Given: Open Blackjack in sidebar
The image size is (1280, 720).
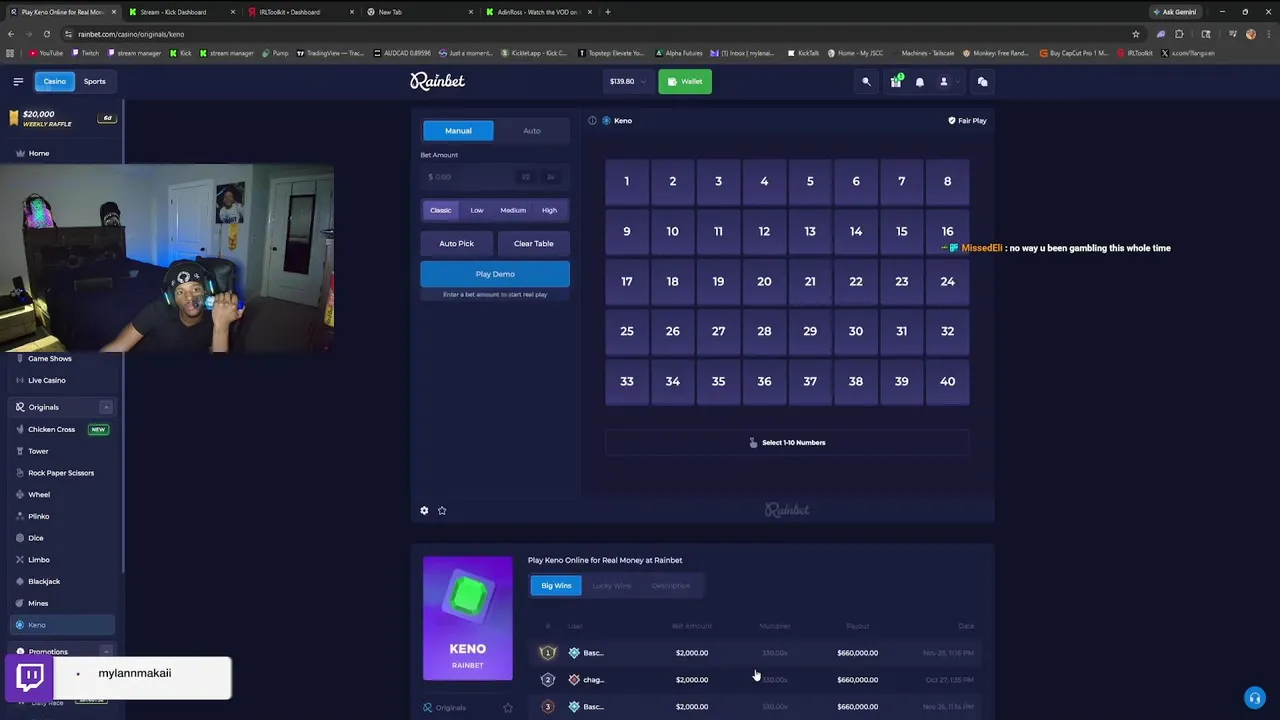Looking at the screenshot, I should point(62,581).
